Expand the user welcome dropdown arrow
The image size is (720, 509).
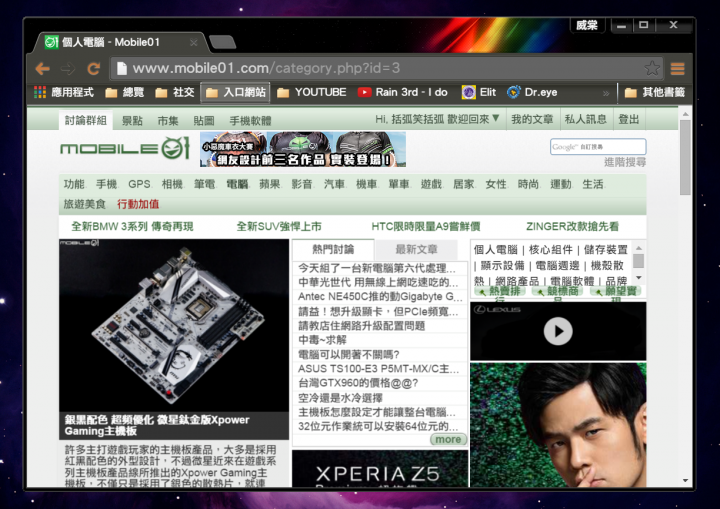click(496, 119)
